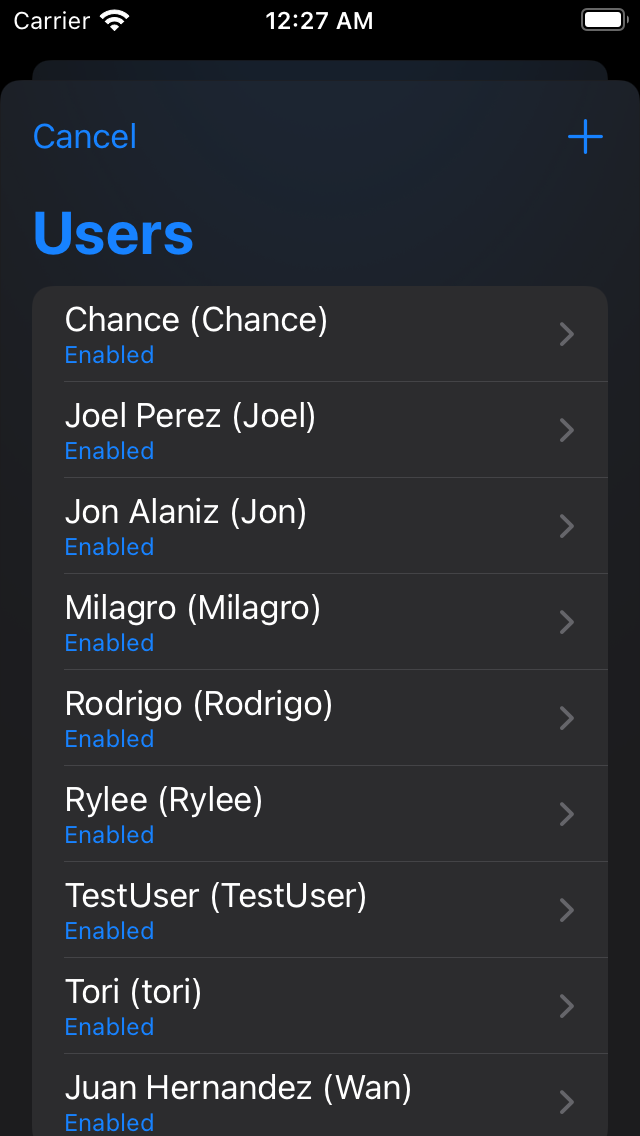
Task: Tap the clock showing 12:27 AM
Action: (320, 19)
